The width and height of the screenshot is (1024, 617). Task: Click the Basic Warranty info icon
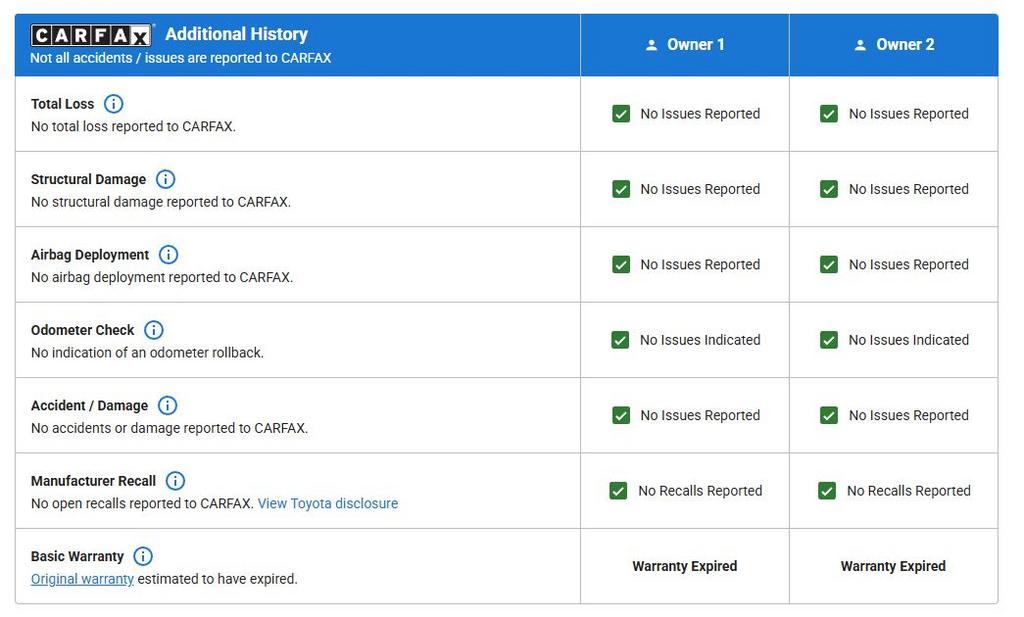[143, 556]
